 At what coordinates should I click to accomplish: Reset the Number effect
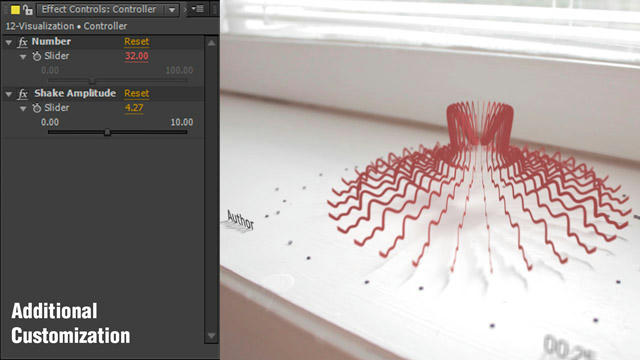137,42
